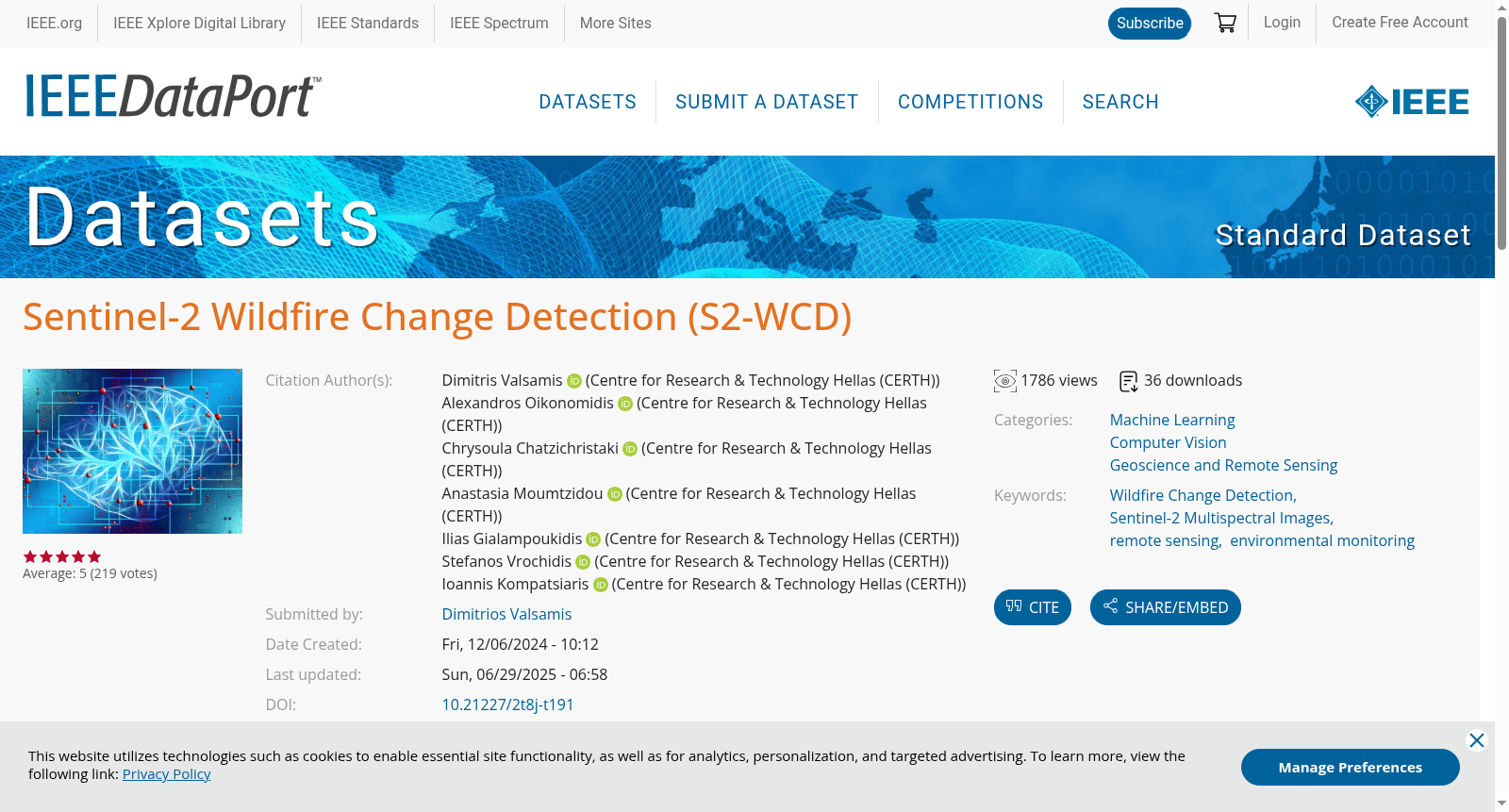The image size is (1509, 812).
Task: Open Submit a Dataset menu item
Action: (767, 102)
